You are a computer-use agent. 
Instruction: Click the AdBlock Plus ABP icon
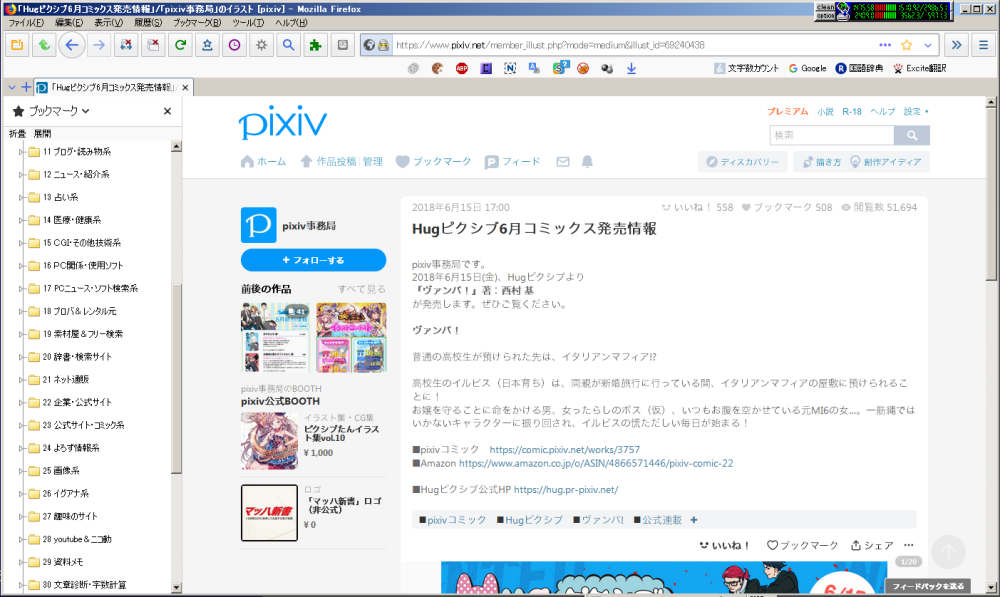(462, 68)
